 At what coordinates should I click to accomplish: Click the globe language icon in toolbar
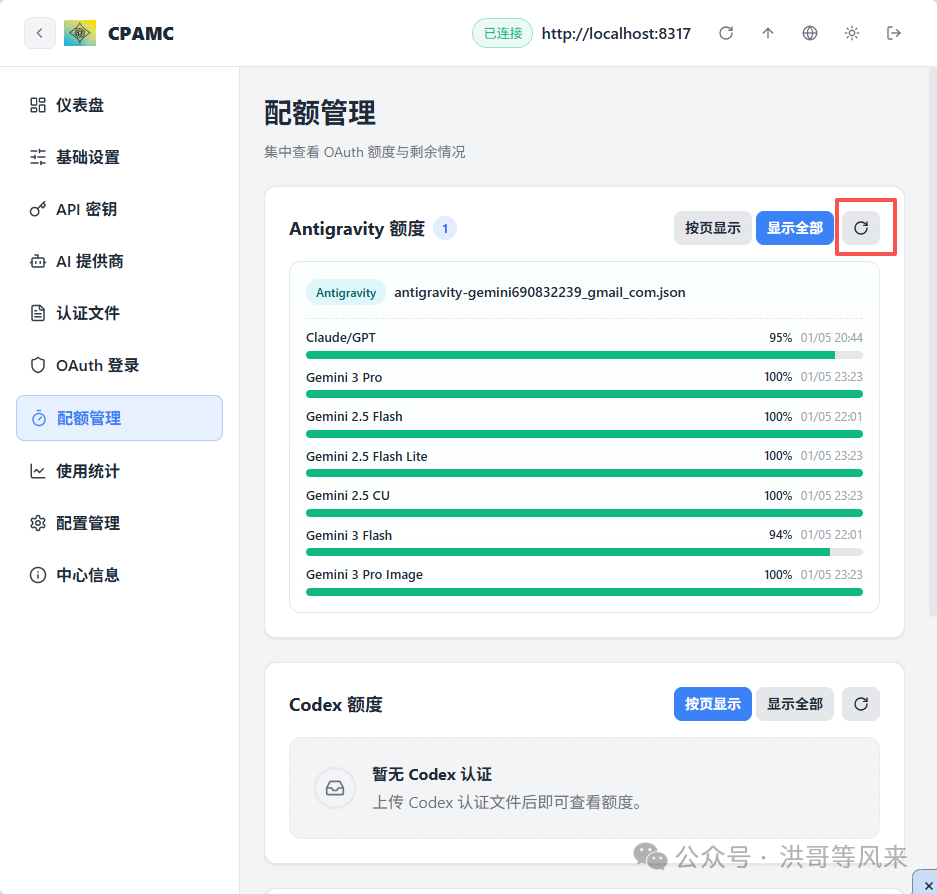coord(809,33)
